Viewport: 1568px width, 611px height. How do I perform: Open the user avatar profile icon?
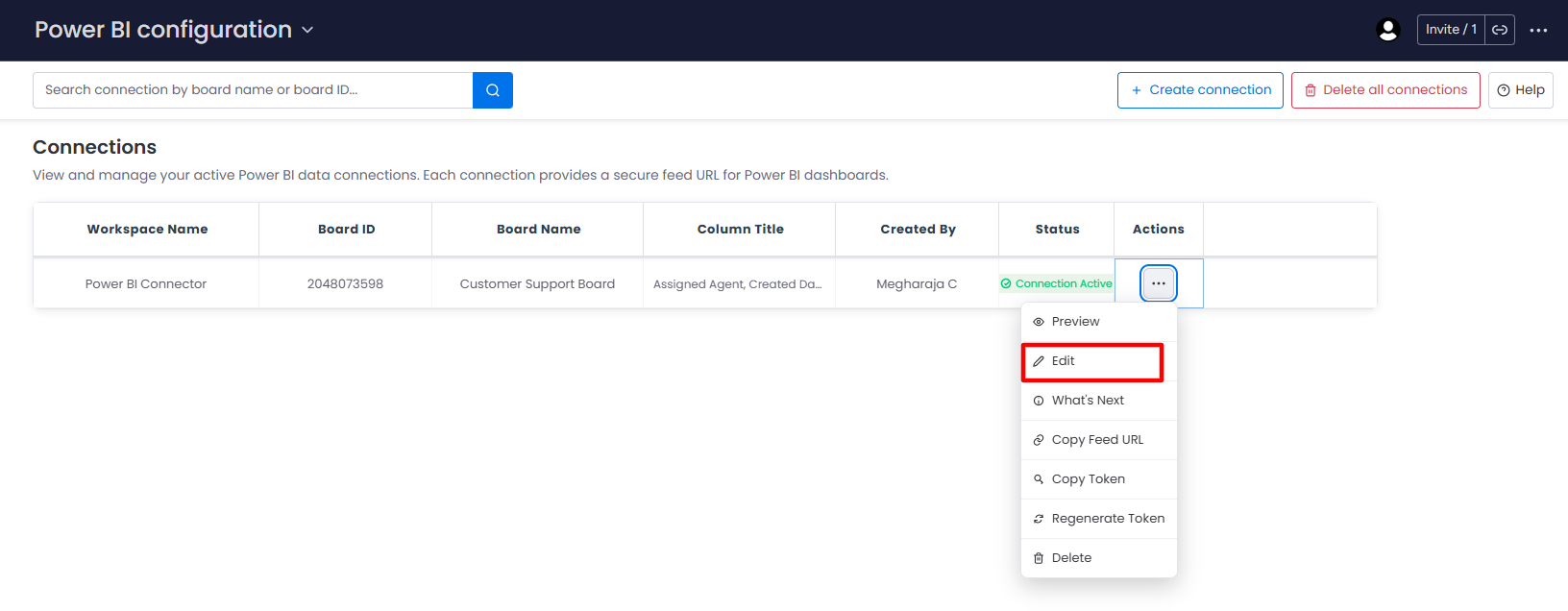click(x=1387, y=30)
